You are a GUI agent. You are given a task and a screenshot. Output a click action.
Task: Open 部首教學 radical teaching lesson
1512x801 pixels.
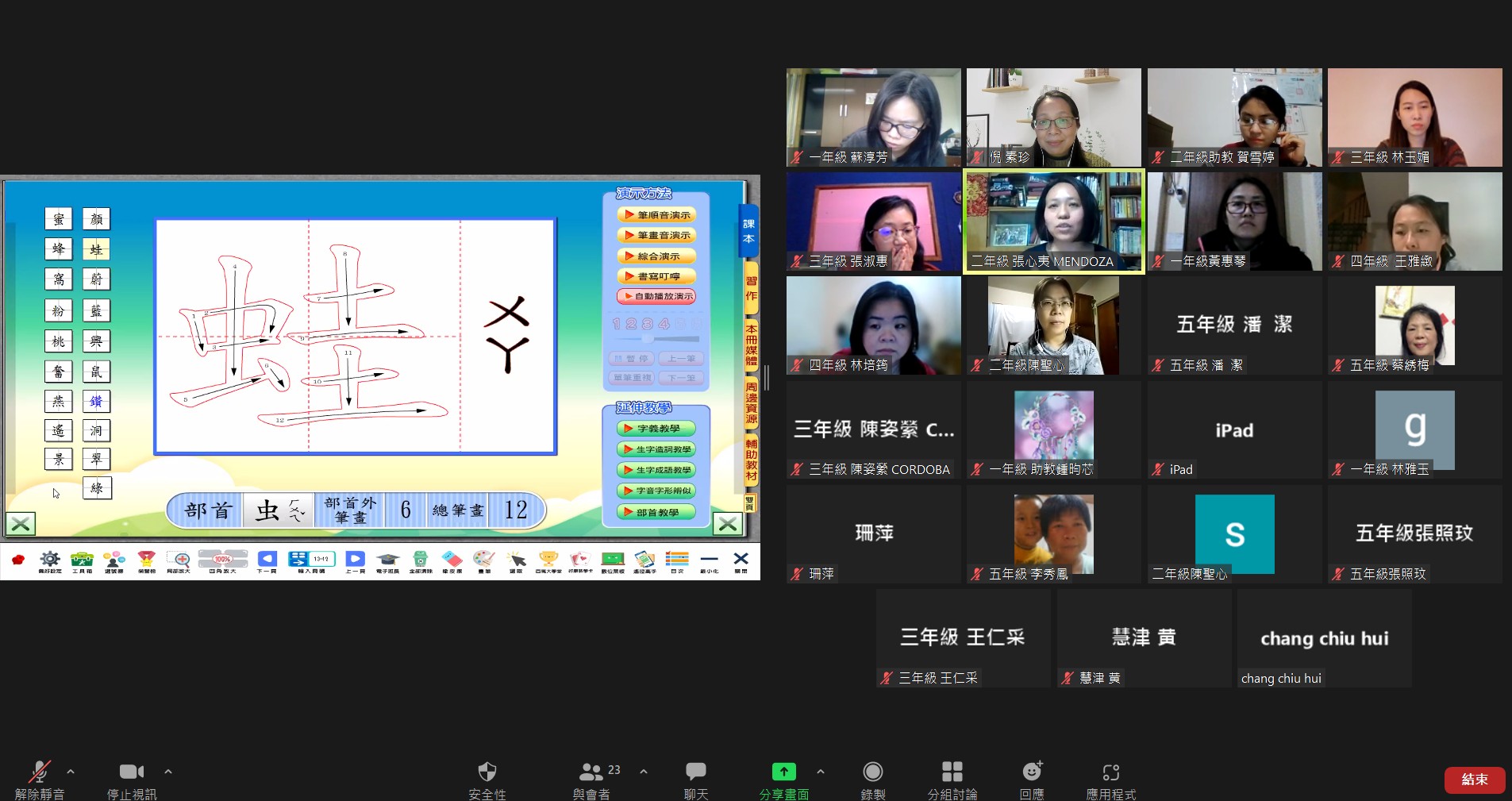(x=656, y=512)
